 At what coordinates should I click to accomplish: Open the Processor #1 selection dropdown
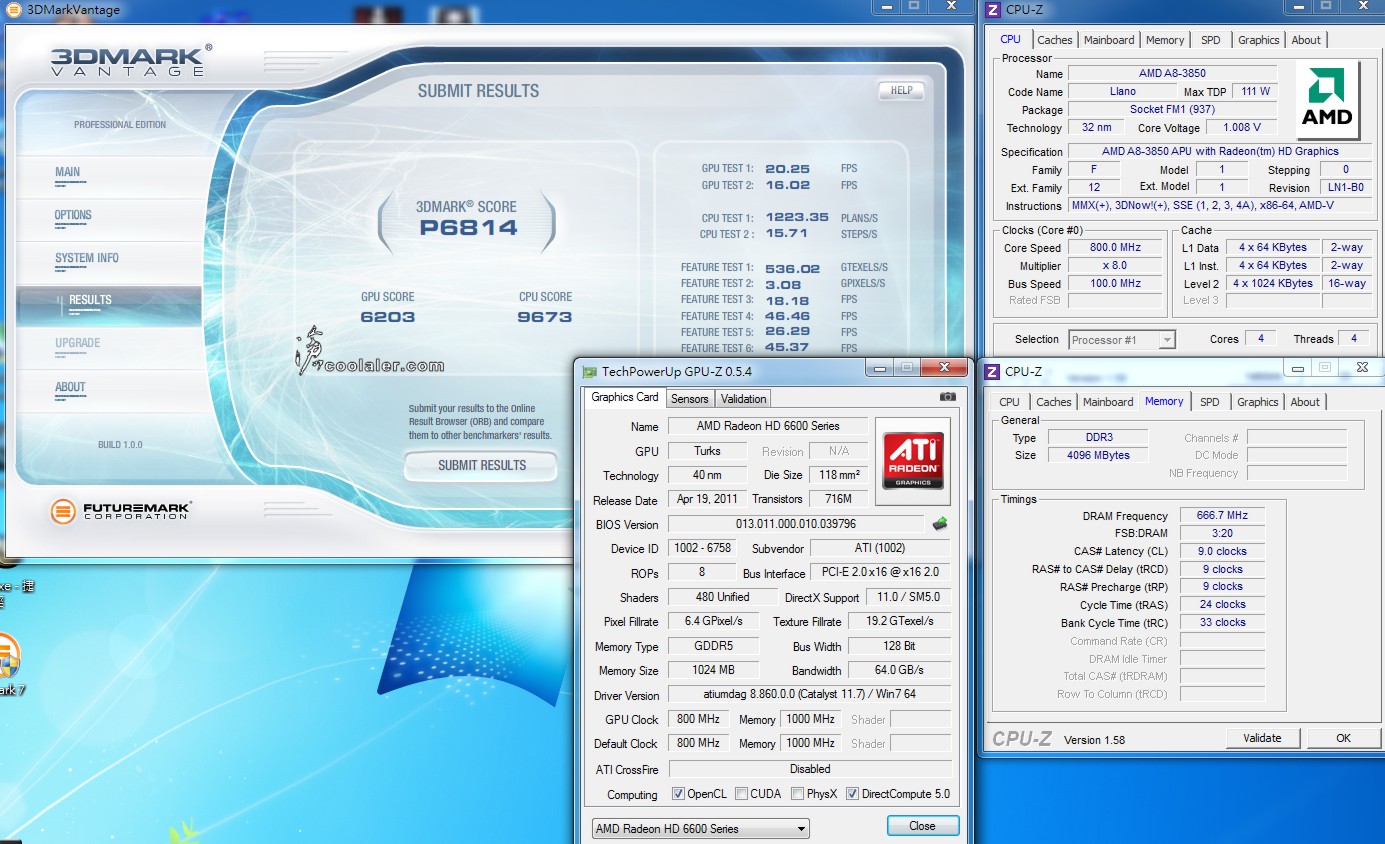[1122, 340]
